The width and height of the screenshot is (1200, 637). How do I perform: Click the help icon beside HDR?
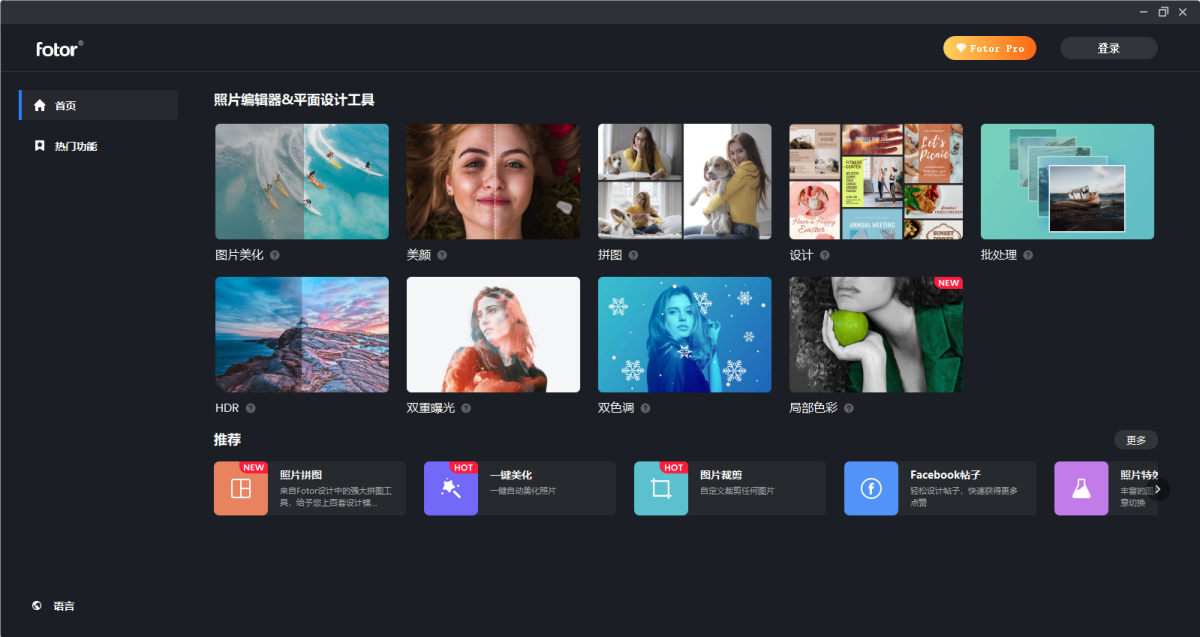click(x=251, y=408)
